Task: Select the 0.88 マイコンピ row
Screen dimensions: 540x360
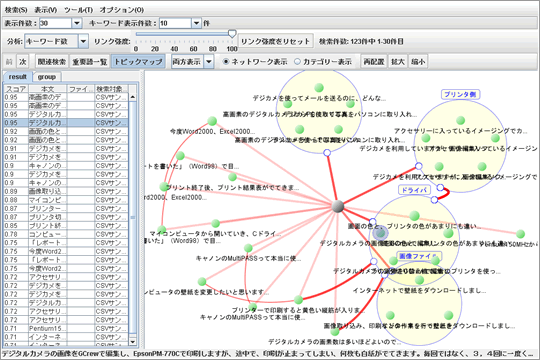Action: 66,200
